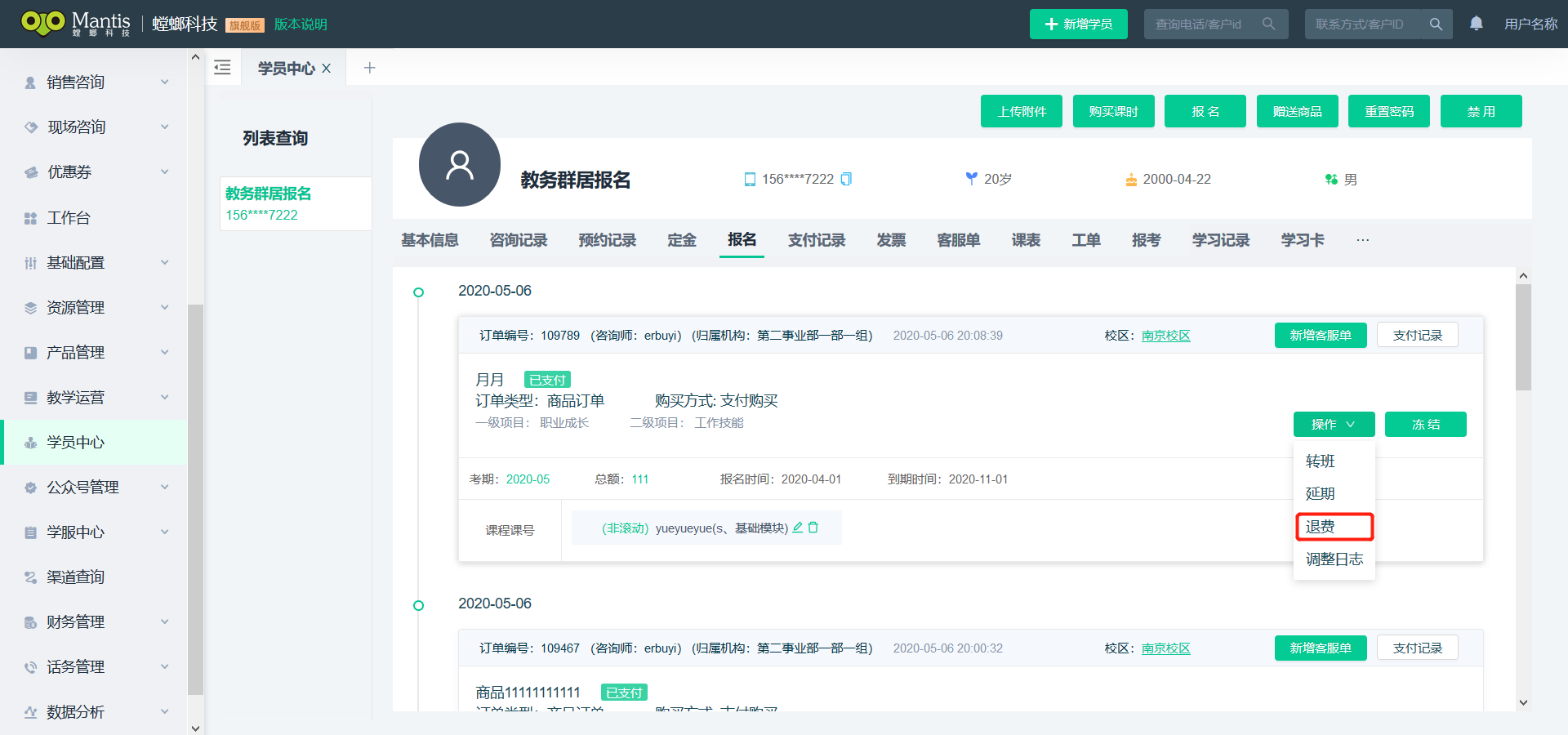Image resolution: width=1568 pixels, height=735 pixels.
Task: Click the 上传附件 button
Action: [x=1022, y=111]
